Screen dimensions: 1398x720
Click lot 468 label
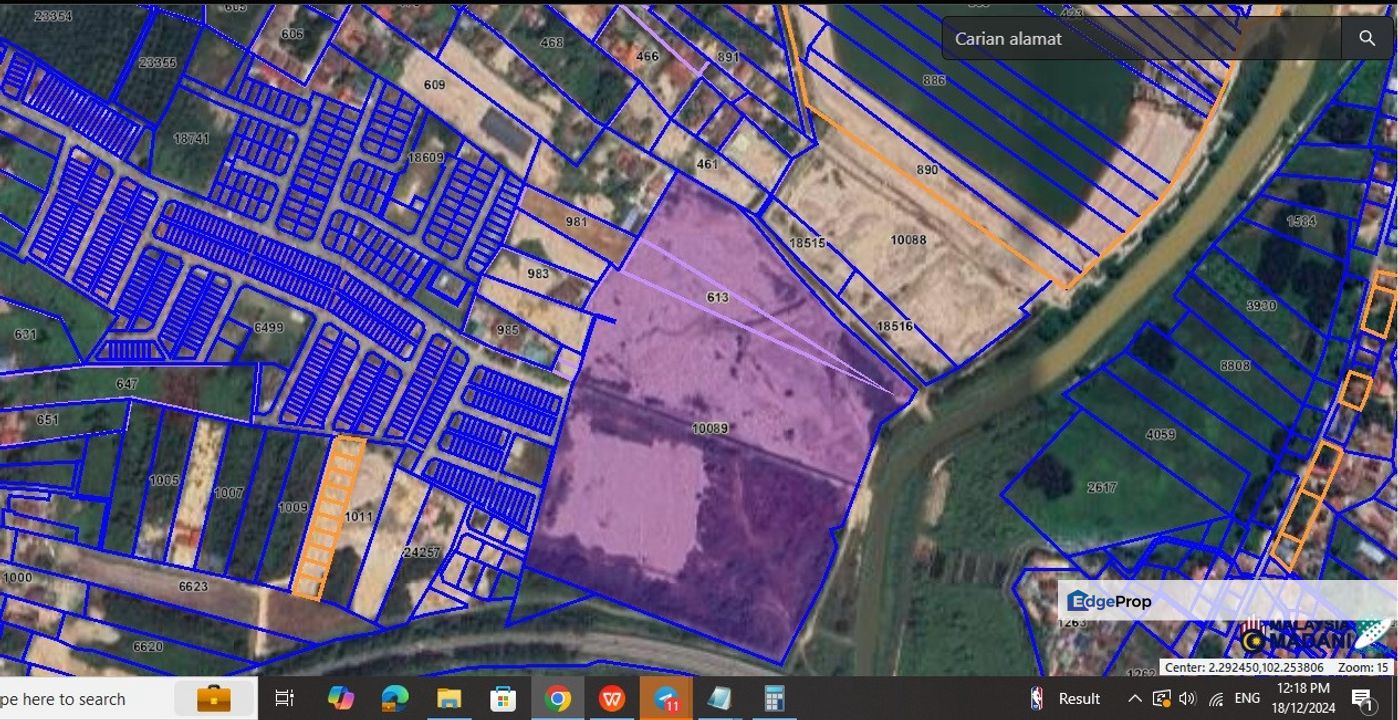pos(551,42)
